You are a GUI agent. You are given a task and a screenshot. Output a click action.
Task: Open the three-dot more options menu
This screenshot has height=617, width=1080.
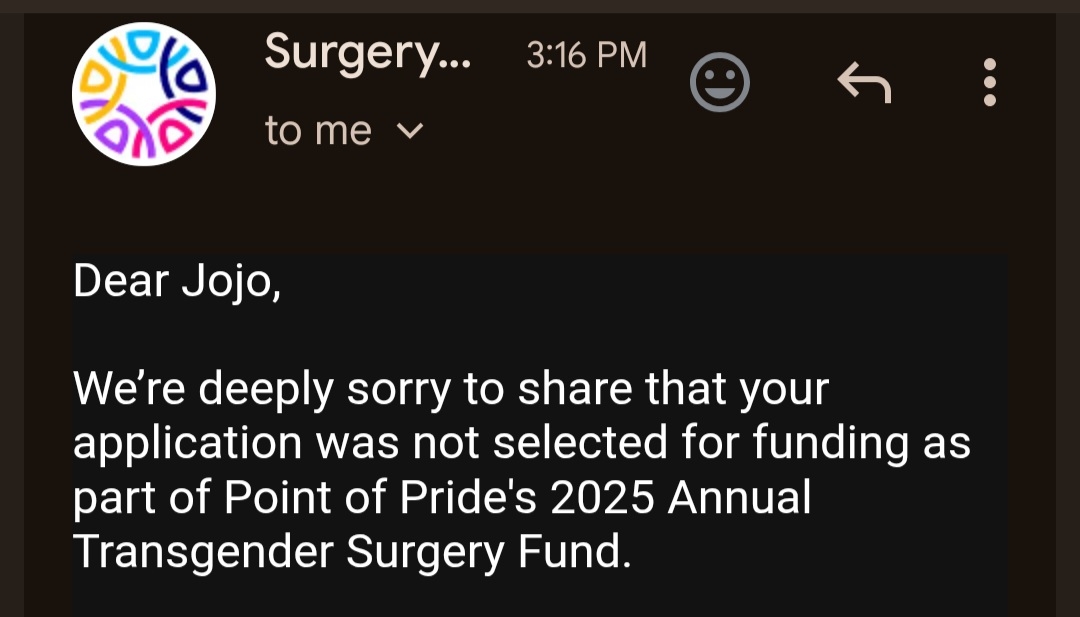990,82
